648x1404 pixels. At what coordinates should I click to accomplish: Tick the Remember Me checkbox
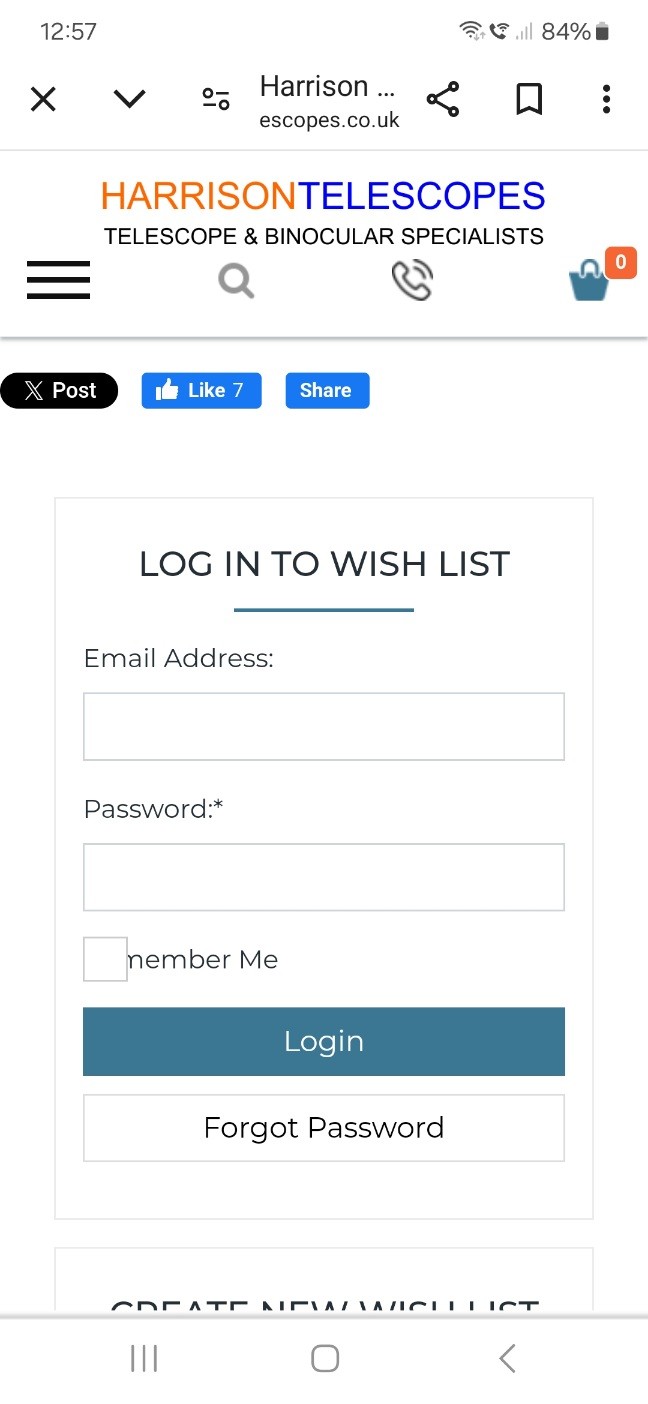(105, 959)
